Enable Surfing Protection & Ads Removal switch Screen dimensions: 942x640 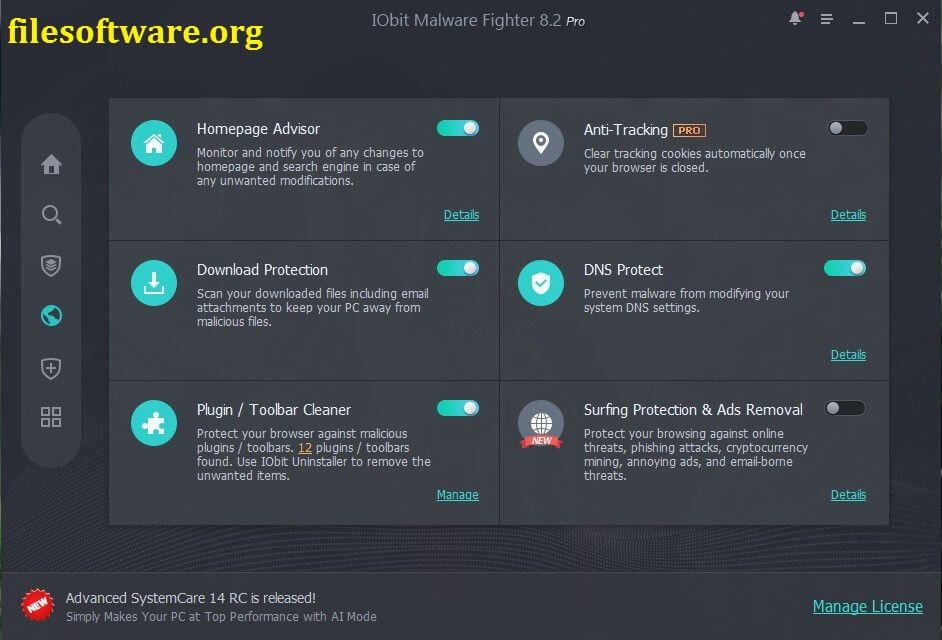tap(845, 409)
